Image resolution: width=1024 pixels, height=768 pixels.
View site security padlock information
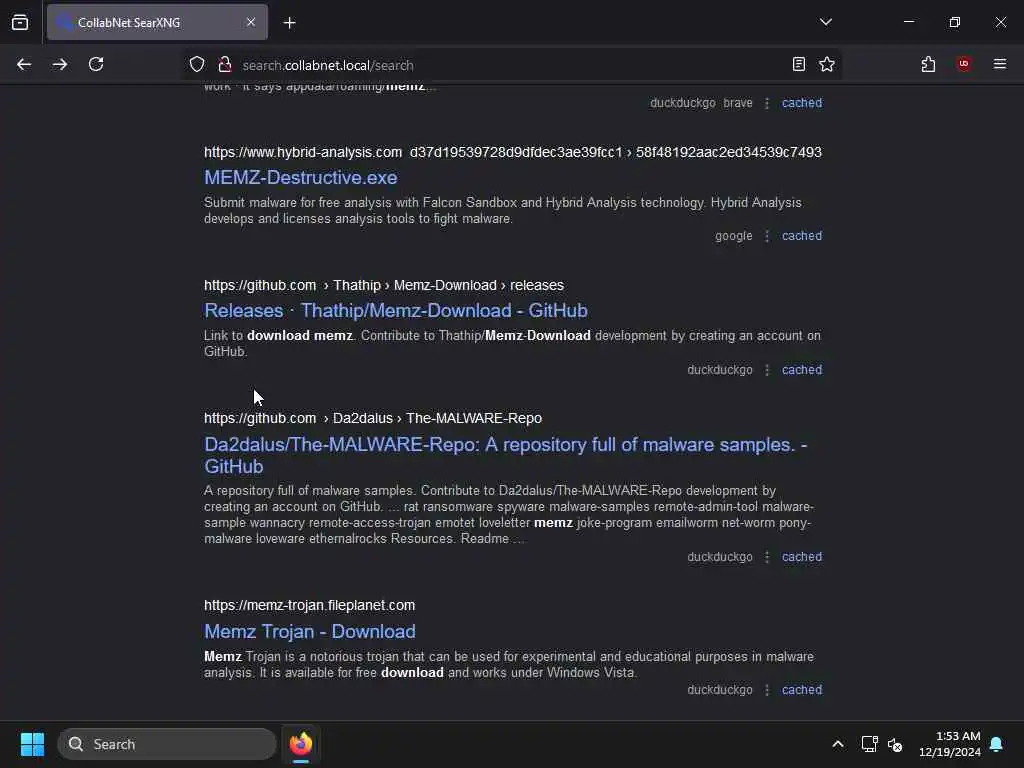click(x=225, y=65)
